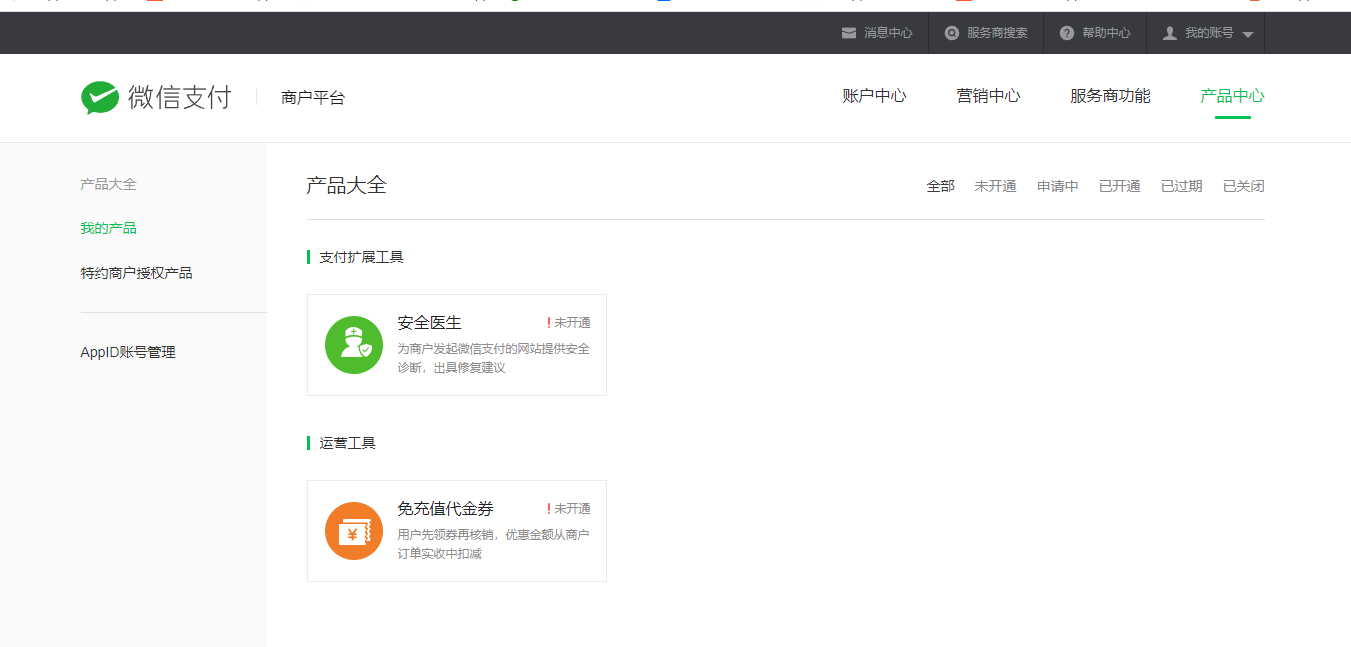The width and height of the screenshot is (1351, 647).
Task: Click the 产品大全 page title
Action: 346,185
